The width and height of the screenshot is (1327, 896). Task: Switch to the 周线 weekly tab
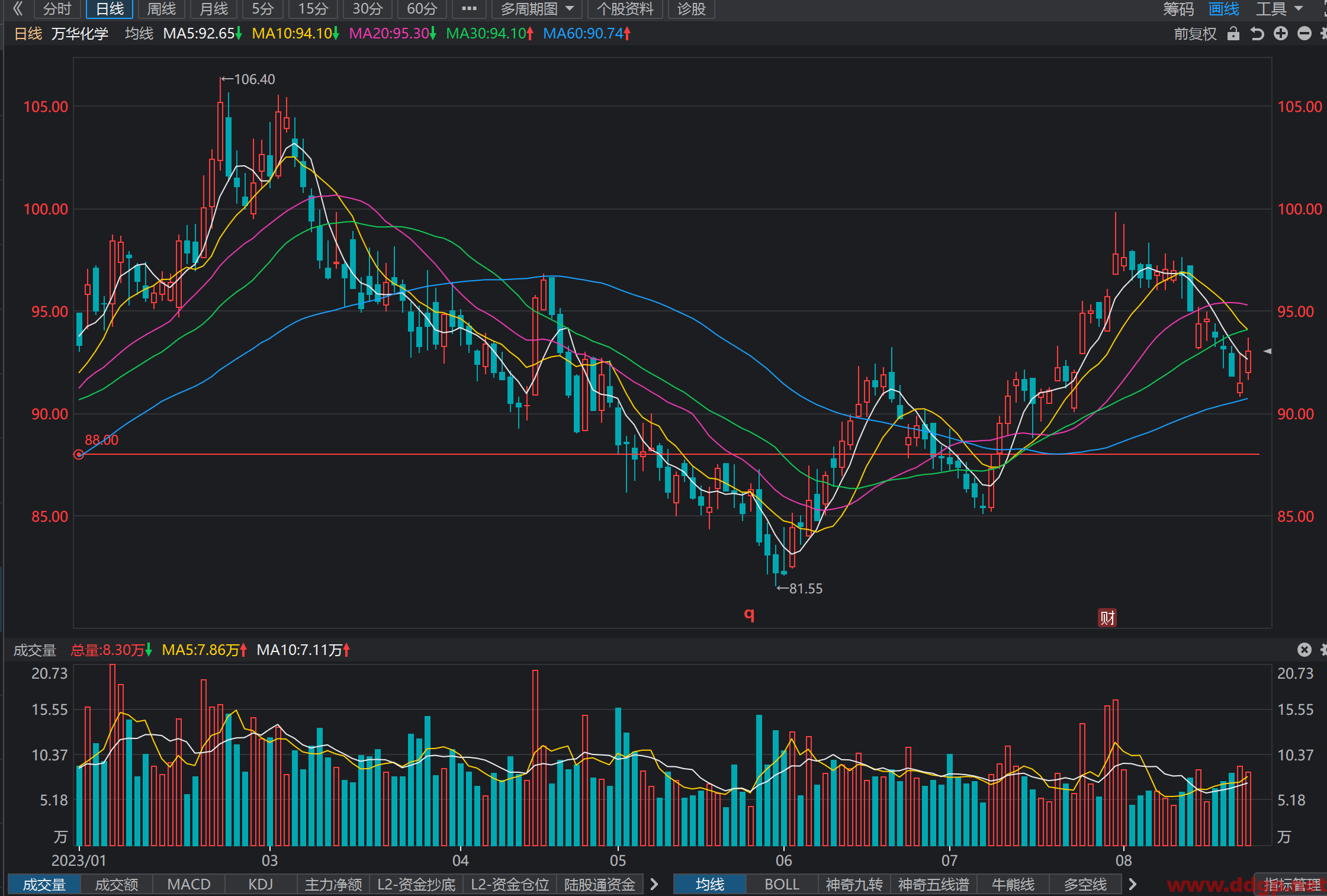(161, 9)
